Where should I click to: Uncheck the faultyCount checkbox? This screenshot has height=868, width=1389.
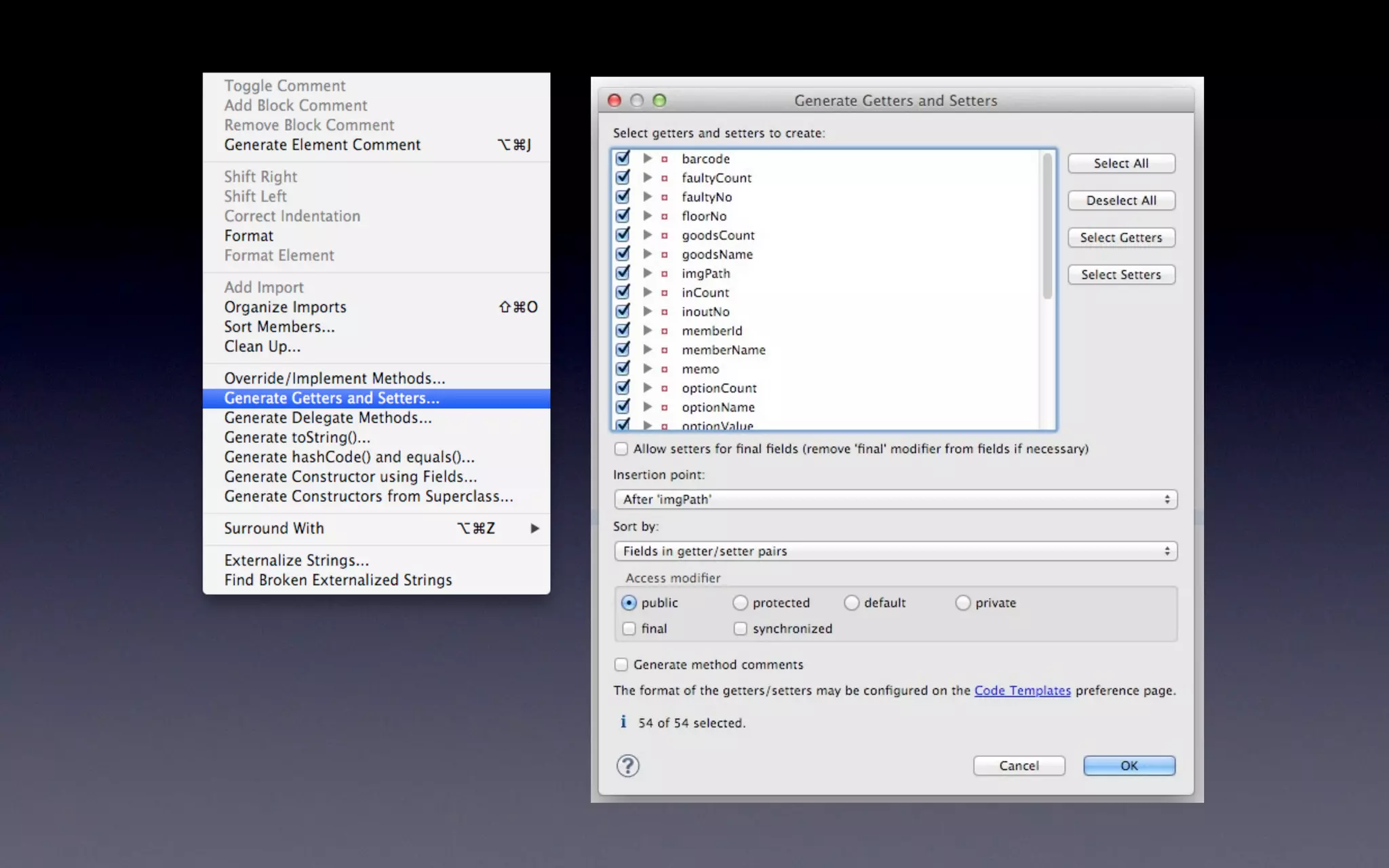click(x=622, y=178)
